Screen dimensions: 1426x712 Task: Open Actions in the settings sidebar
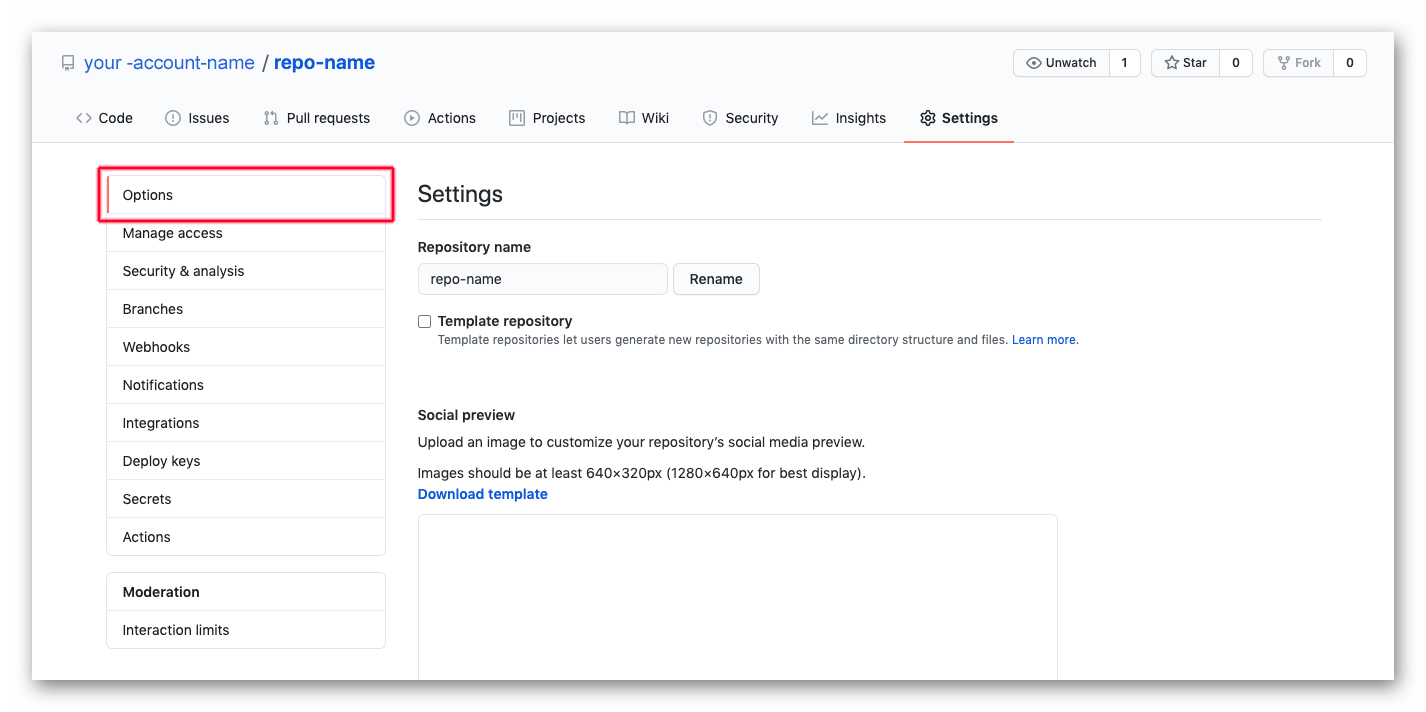click(246, 537)
